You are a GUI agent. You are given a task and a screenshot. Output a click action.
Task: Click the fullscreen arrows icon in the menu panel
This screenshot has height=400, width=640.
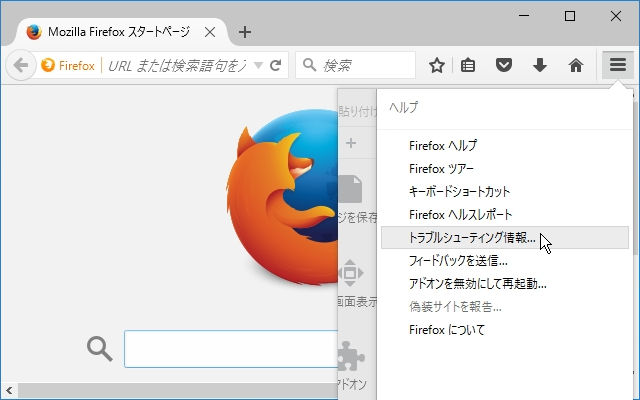coord(350,273)
